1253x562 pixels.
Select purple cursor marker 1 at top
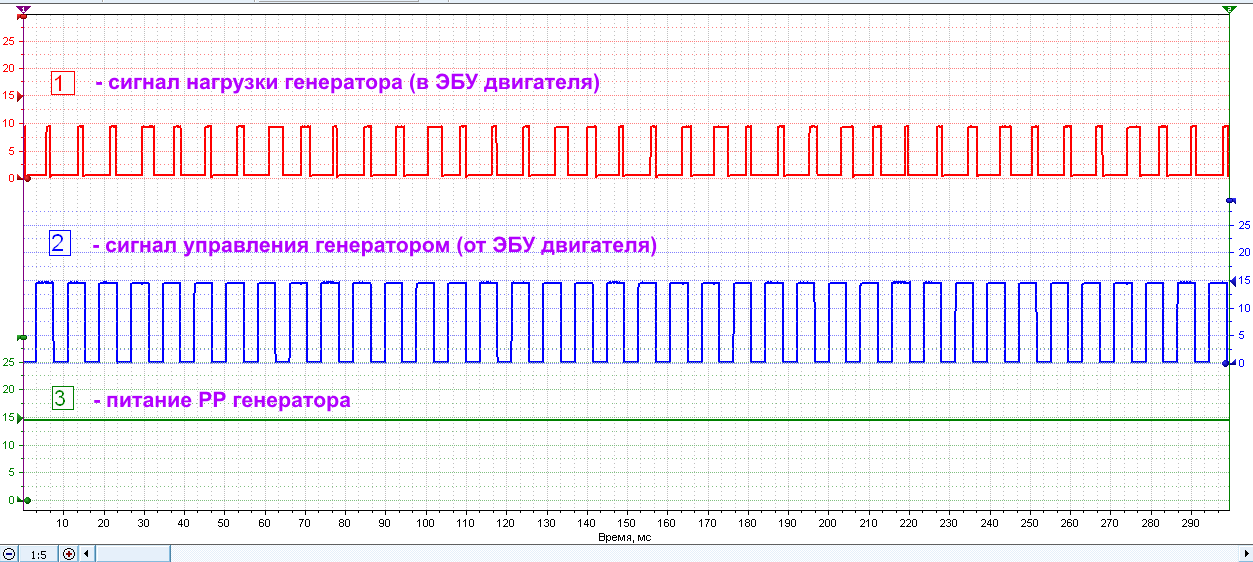click(x=24, y=9)
